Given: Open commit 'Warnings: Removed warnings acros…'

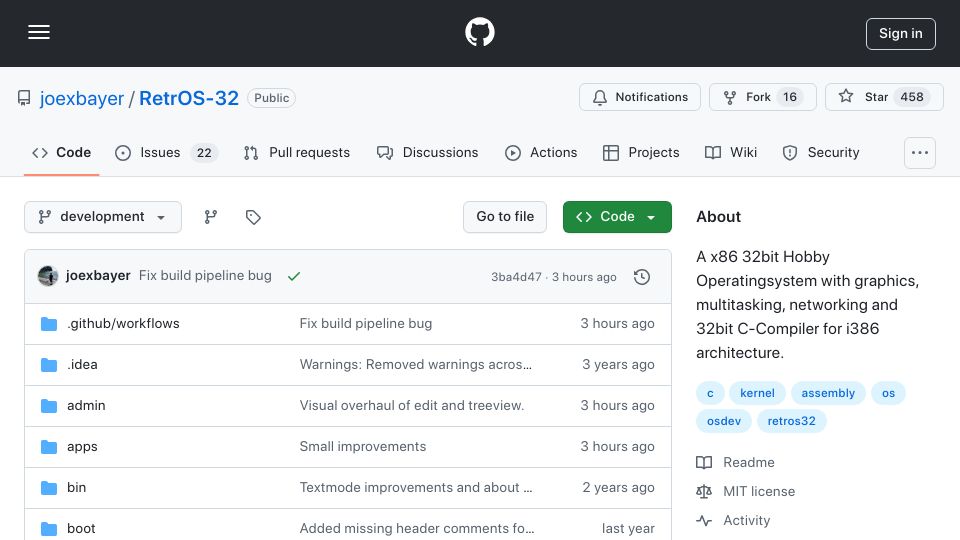Looking at the screenshot, I should pos(416,364).
